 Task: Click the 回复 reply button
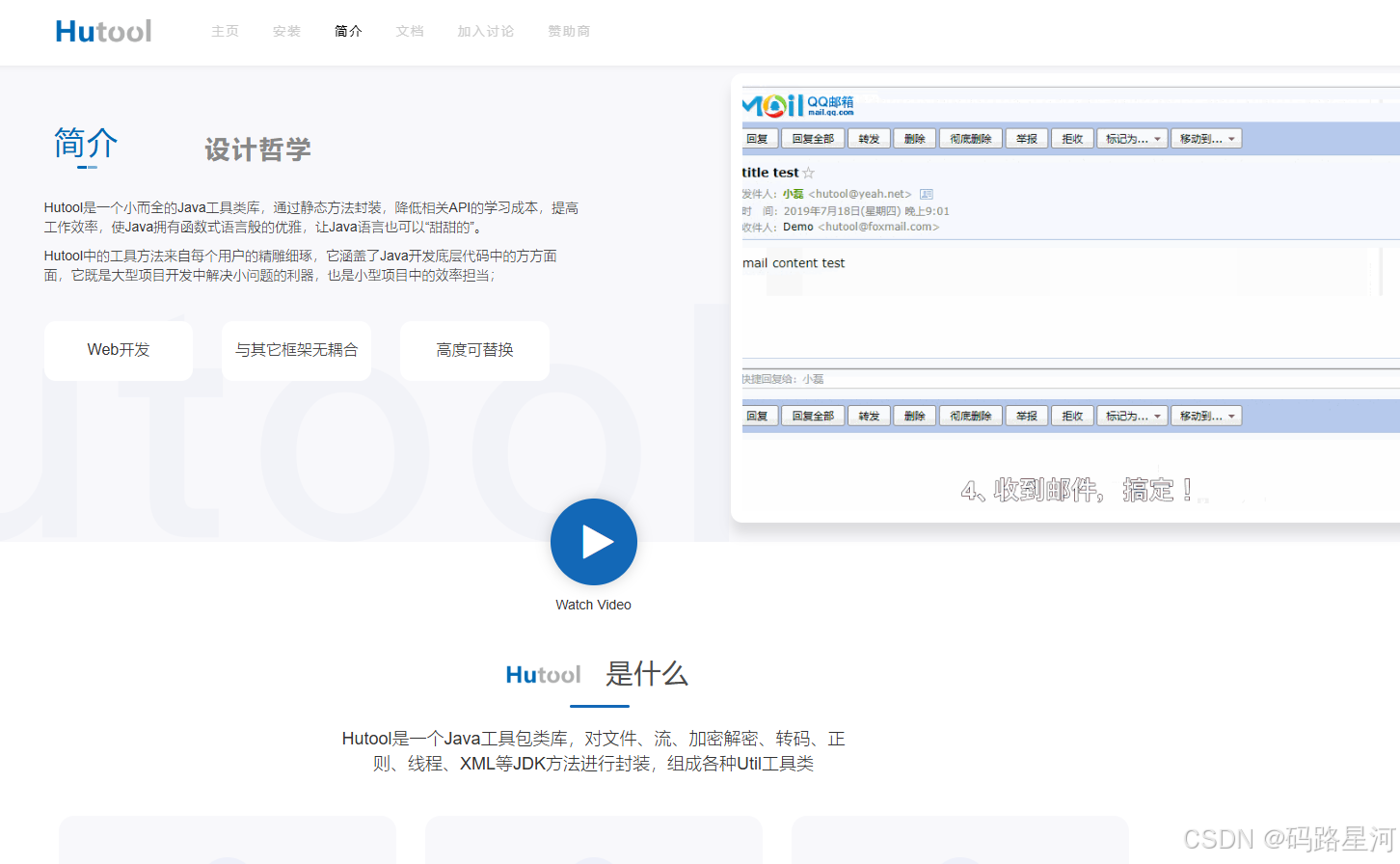click(760, 138)
